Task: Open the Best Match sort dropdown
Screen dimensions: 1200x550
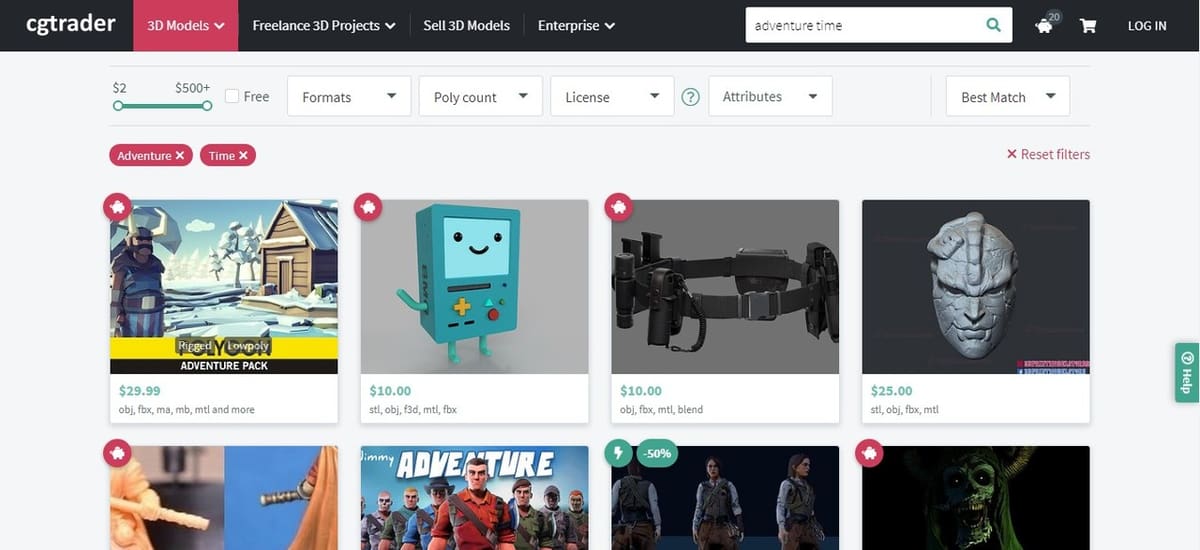Action: point(1008,97)
